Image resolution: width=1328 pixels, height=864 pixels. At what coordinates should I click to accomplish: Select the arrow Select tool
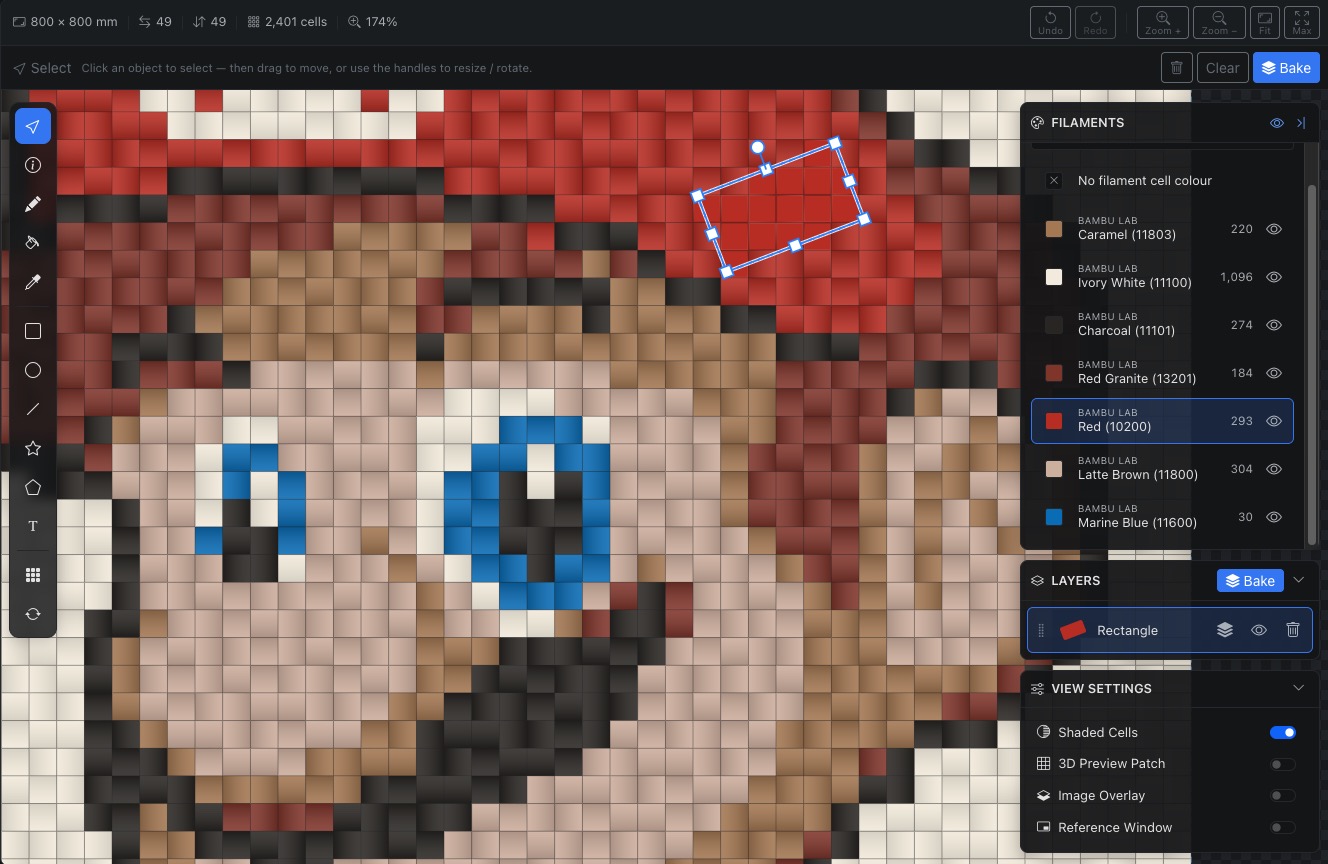pos(33,126)
